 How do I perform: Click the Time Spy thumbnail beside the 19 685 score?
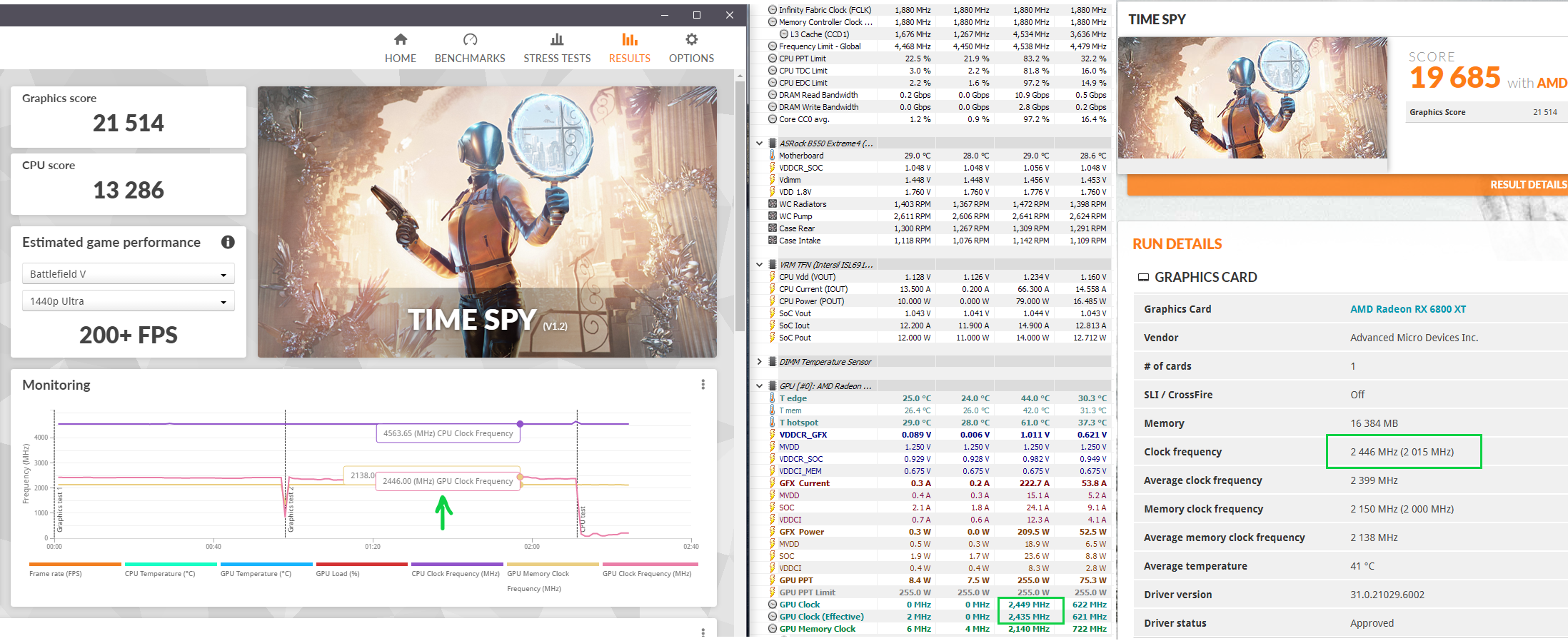pyautogui.click(x=1252, y=98)
